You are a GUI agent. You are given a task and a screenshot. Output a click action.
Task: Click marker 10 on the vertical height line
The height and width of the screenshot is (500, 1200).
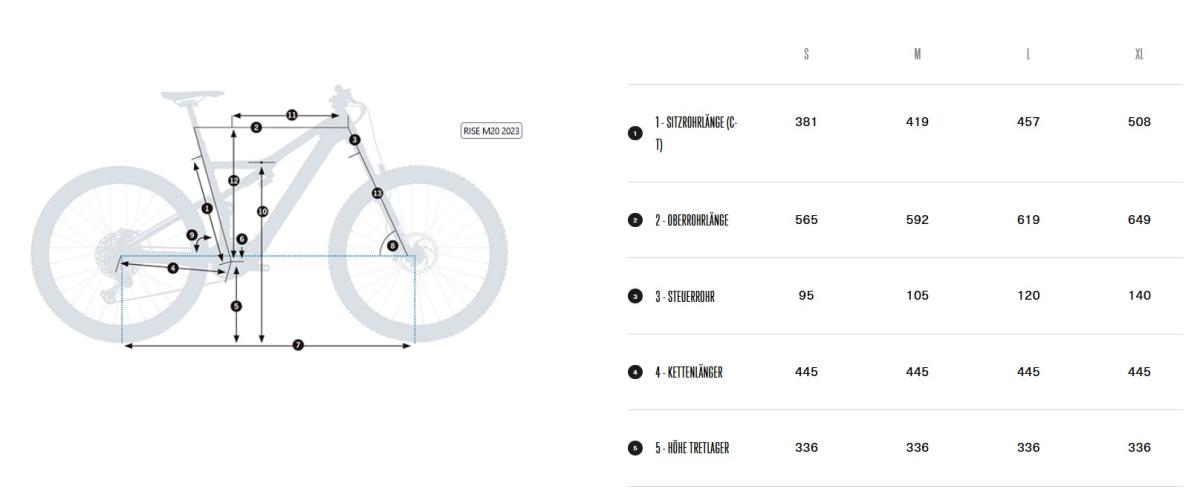tap(262, 211)
